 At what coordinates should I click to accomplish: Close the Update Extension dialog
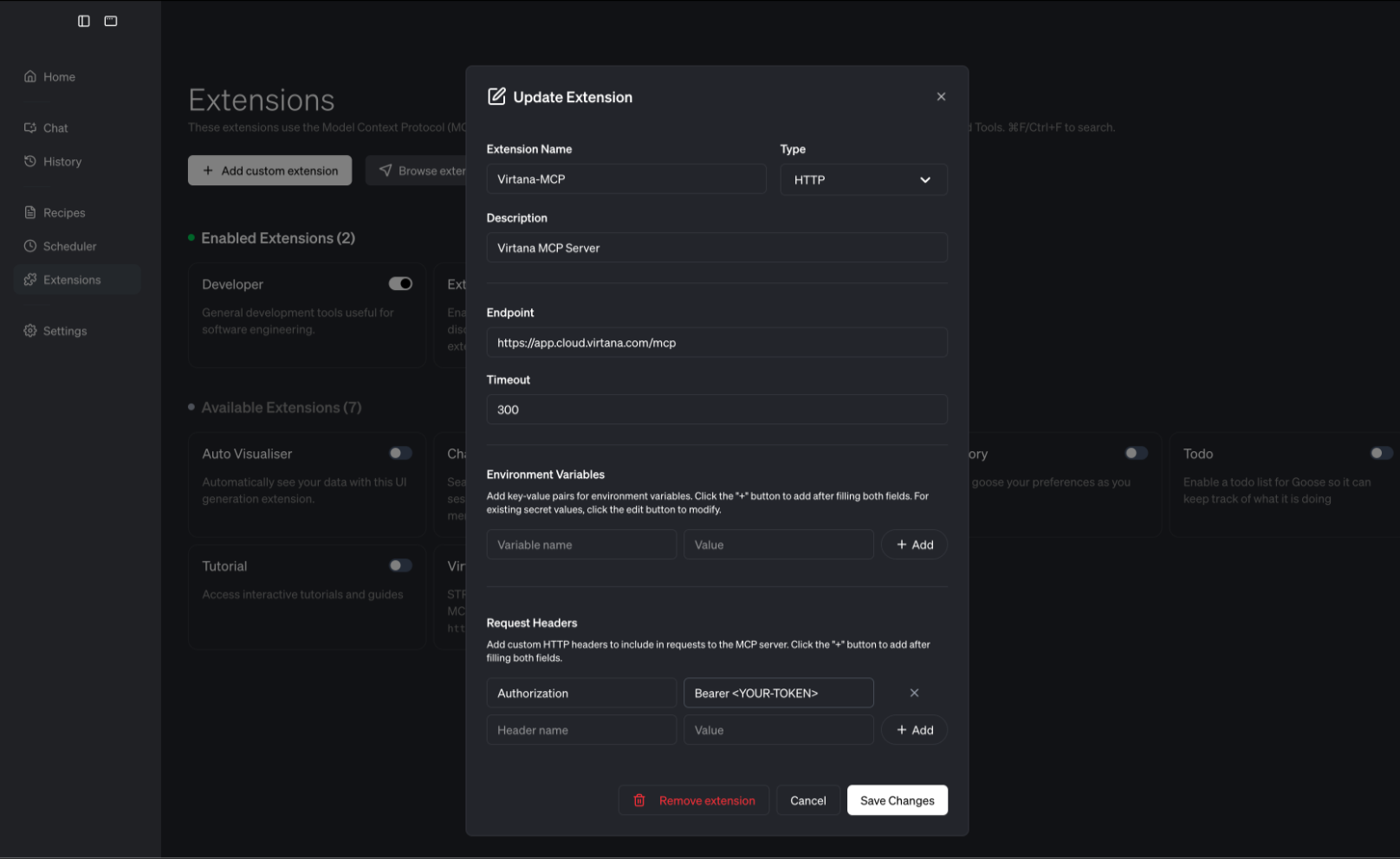[x=941, y=97]
